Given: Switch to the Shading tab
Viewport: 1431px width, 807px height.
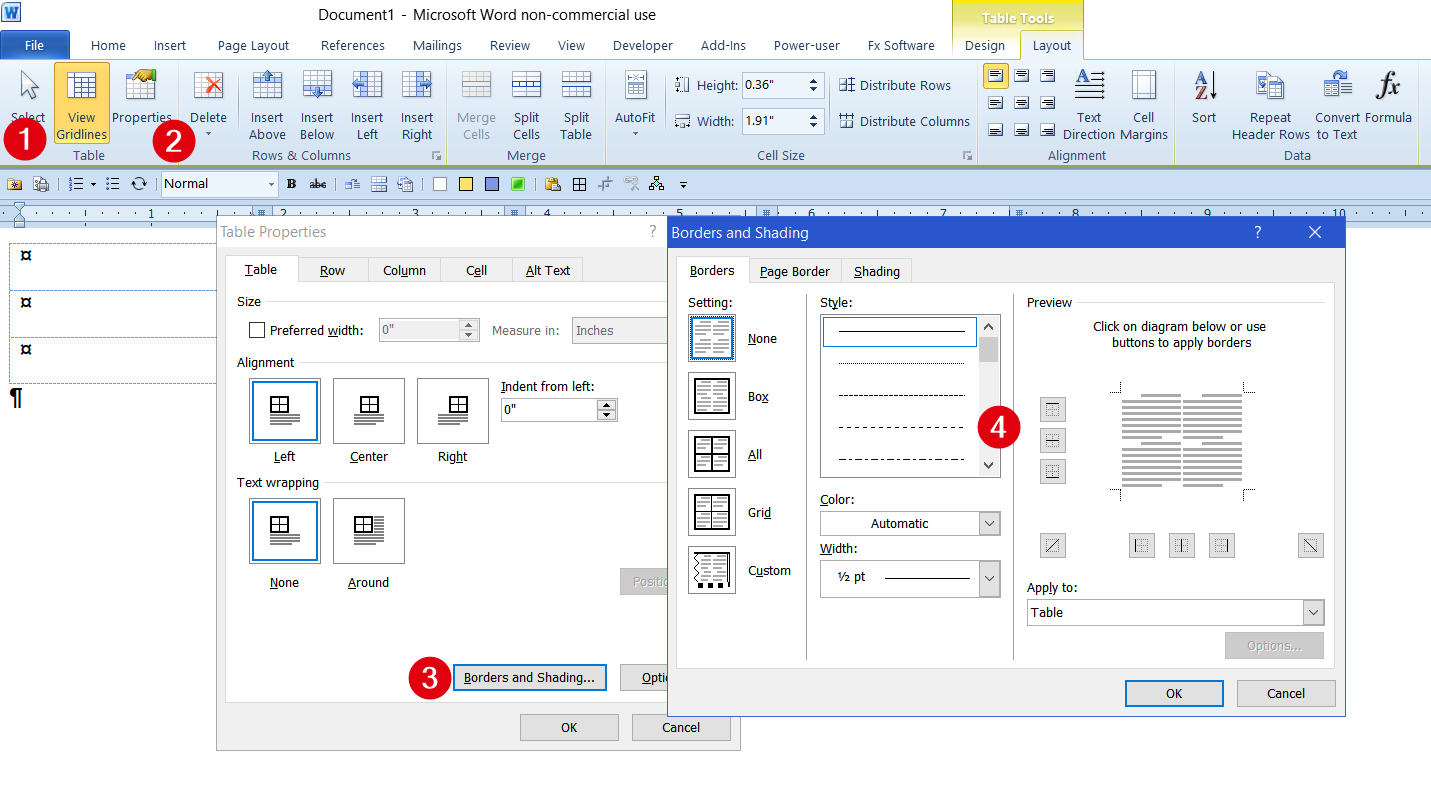Looking at the screenshot, I should (877, 271).
